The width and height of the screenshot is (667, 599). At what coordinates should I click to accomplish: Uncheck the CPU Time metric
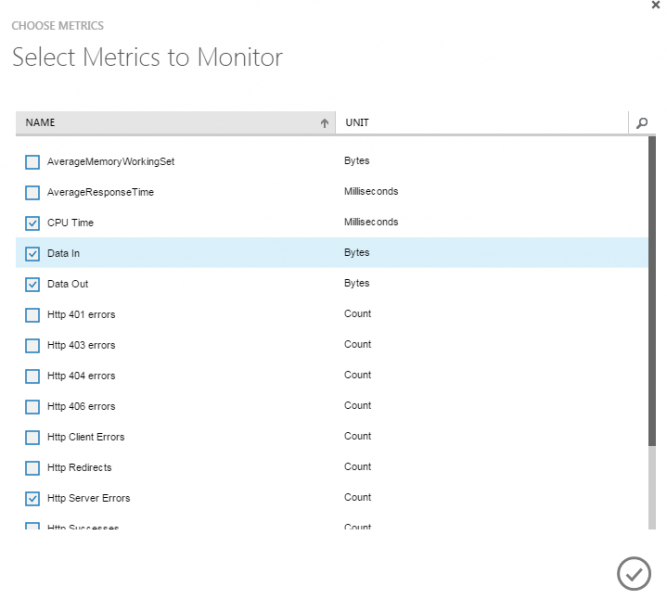coord(32,223)
